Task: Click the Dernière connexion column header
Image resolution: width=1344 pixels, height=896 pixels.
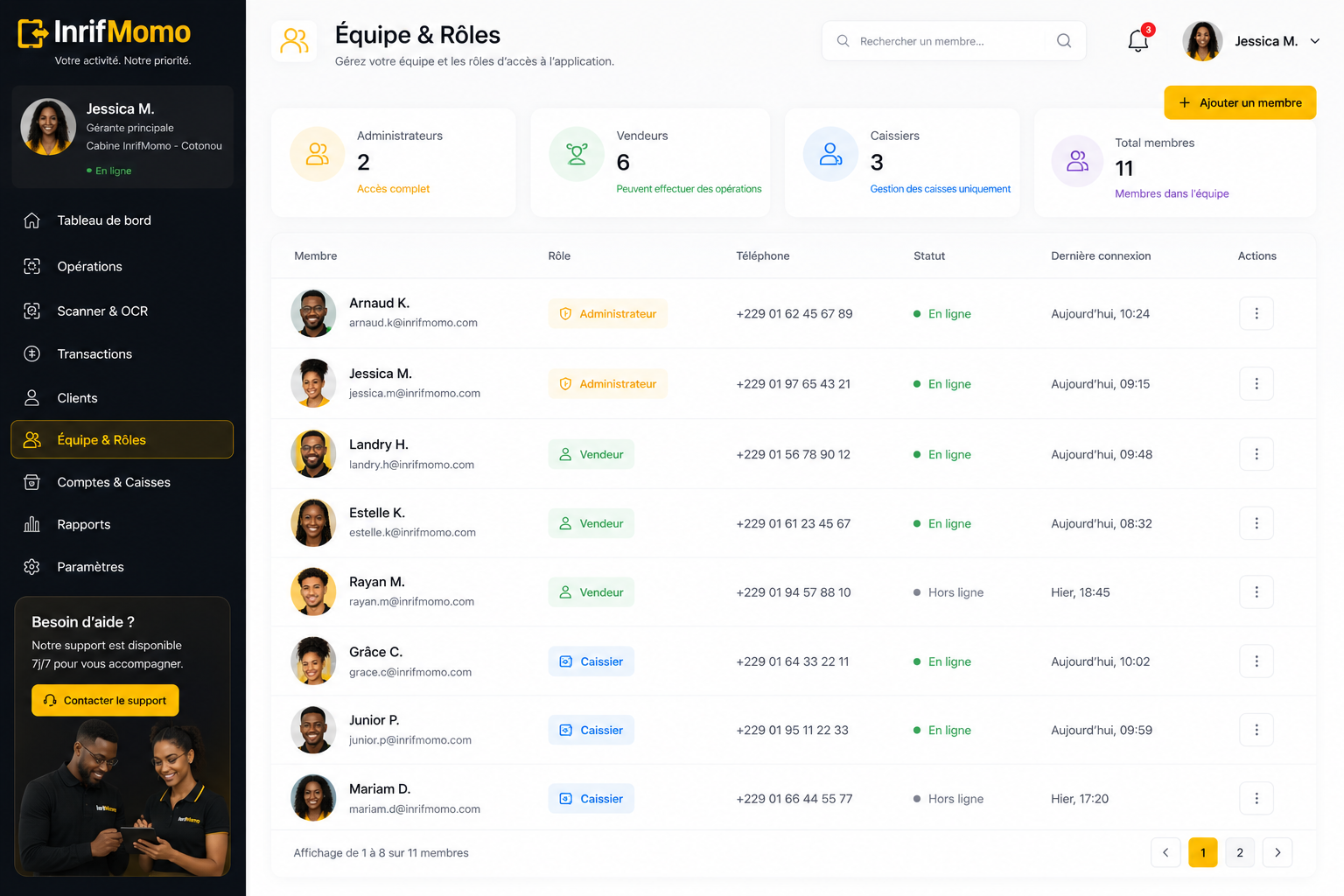Action: [x=1101, y=255]
